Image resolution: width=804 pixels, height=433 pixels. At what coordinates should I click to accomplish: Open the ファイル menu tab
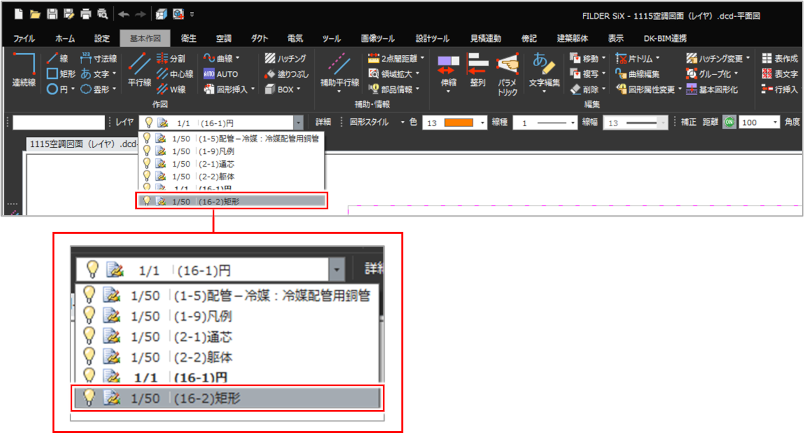point(23,37)
